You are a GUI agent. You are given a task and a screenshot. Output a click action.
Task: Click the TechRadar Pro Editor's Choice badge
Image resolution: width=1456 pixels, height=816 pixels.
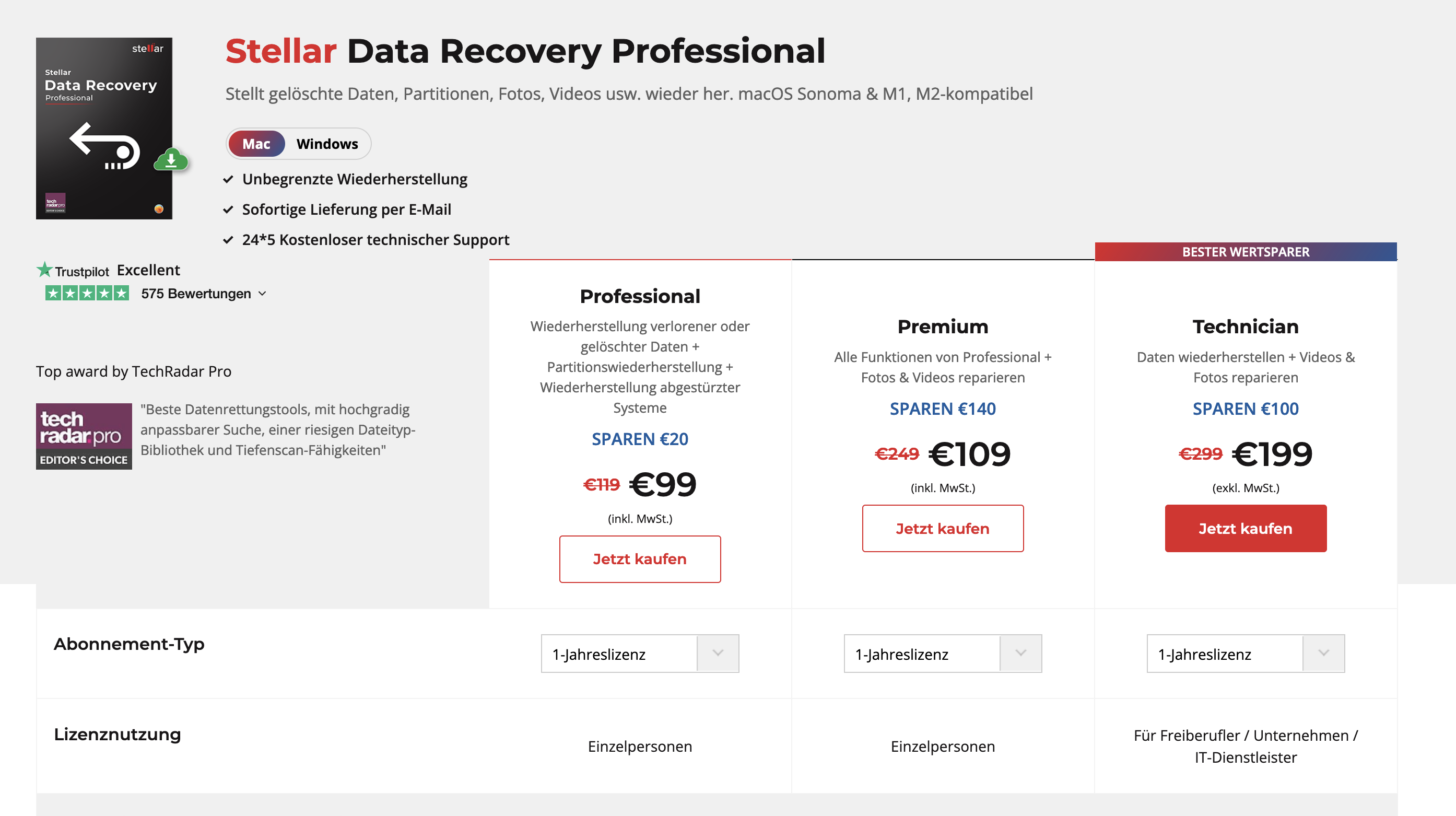(x=84, y=436)
